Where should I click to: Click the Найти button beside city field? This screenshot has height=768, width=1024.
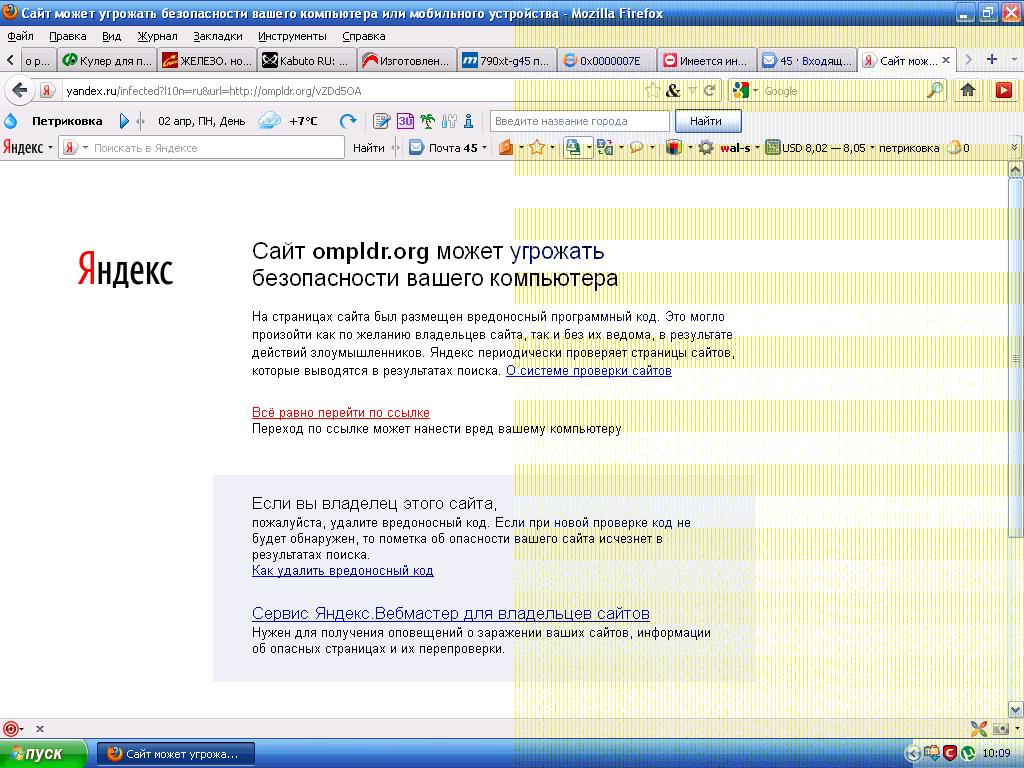click(707, 121)
